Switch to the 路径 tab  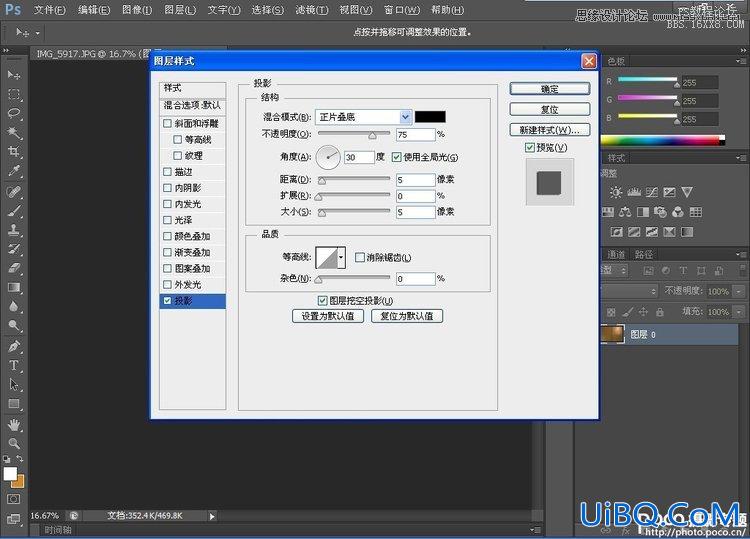coord(643,254)
